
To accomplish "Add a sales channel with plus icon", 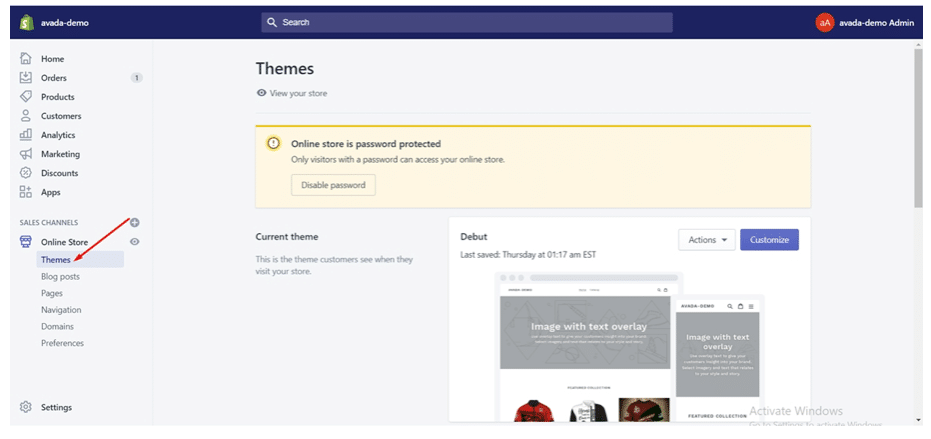I will 135,223.
